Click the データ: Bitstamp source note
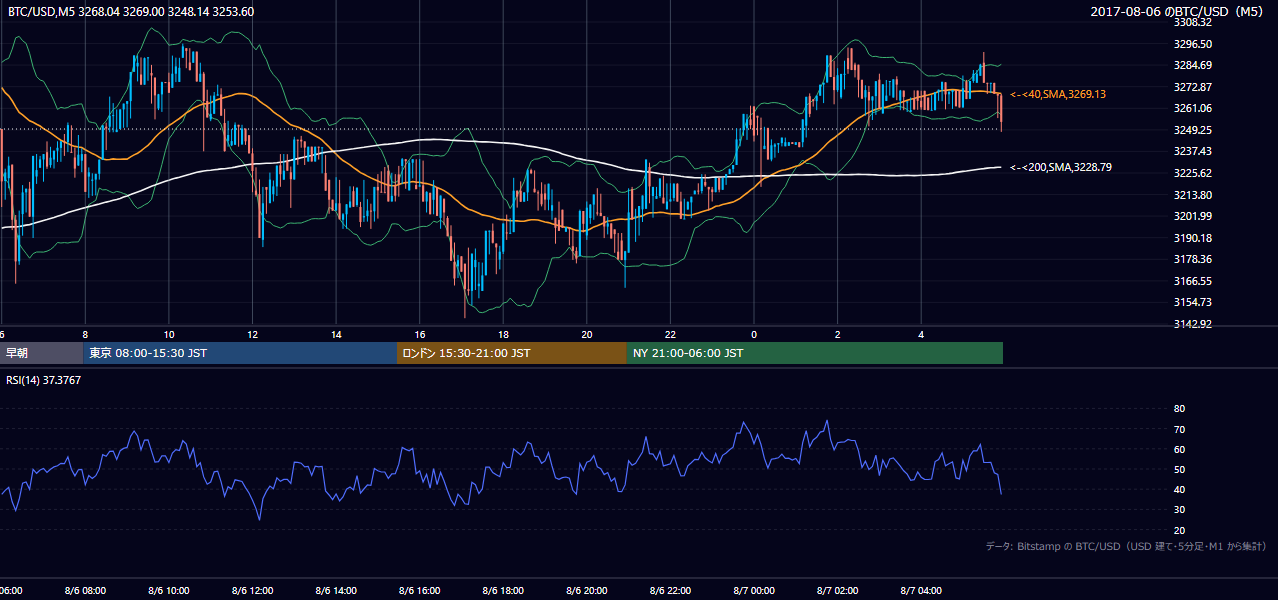This screenshot has height=600, width=1278. 1126,546
